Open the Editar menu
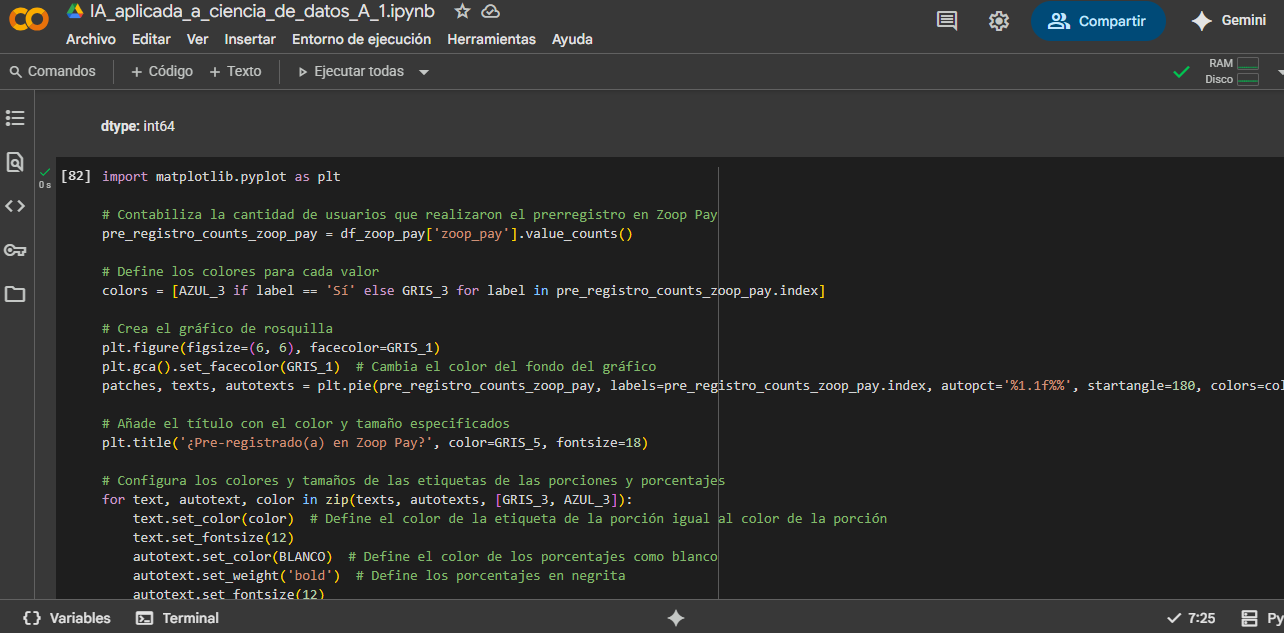The height and width of the screenshot is (633, 1284). [x=151, y=39]
